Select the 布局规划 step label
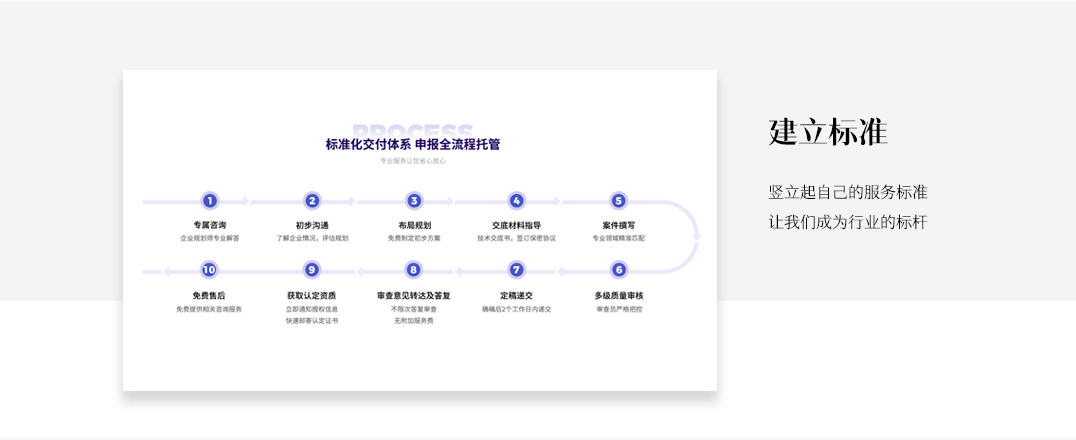The width and height of the screenshot is (1076, 440). [414, 225]
